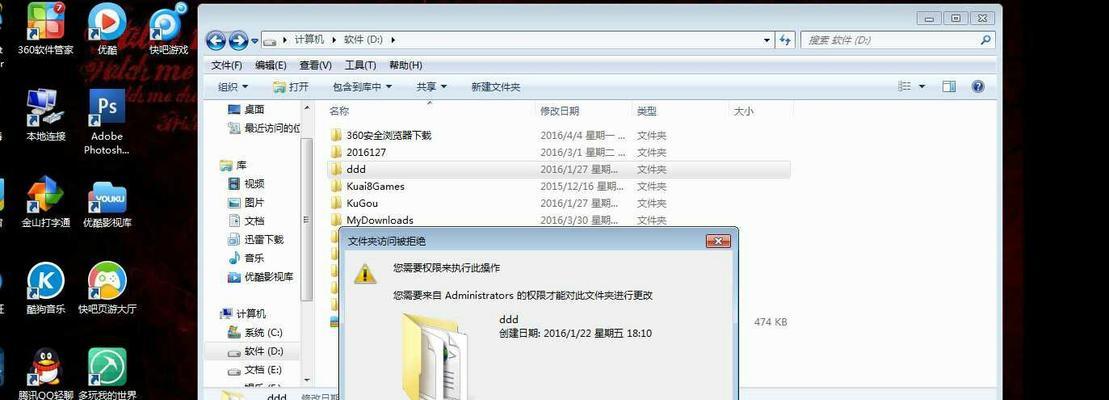Viewport: 1109px width, 400px height.
Task: Click 打开 toolbar button
Action: (x=291, y=86)
